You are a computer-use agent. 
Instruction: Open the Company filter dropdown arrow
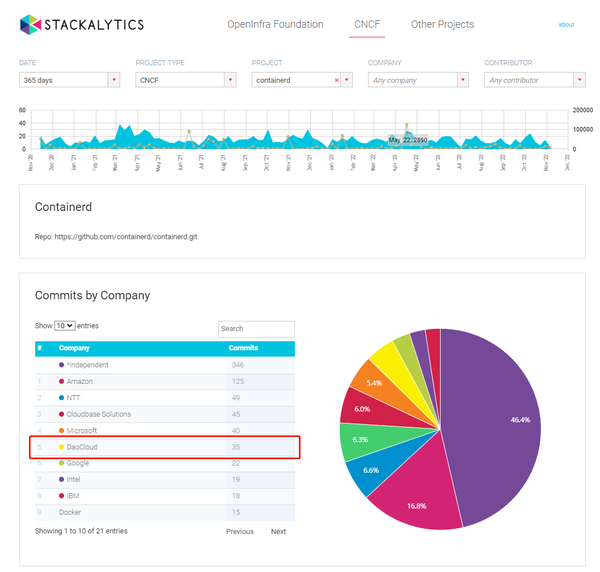pos(462,80)
